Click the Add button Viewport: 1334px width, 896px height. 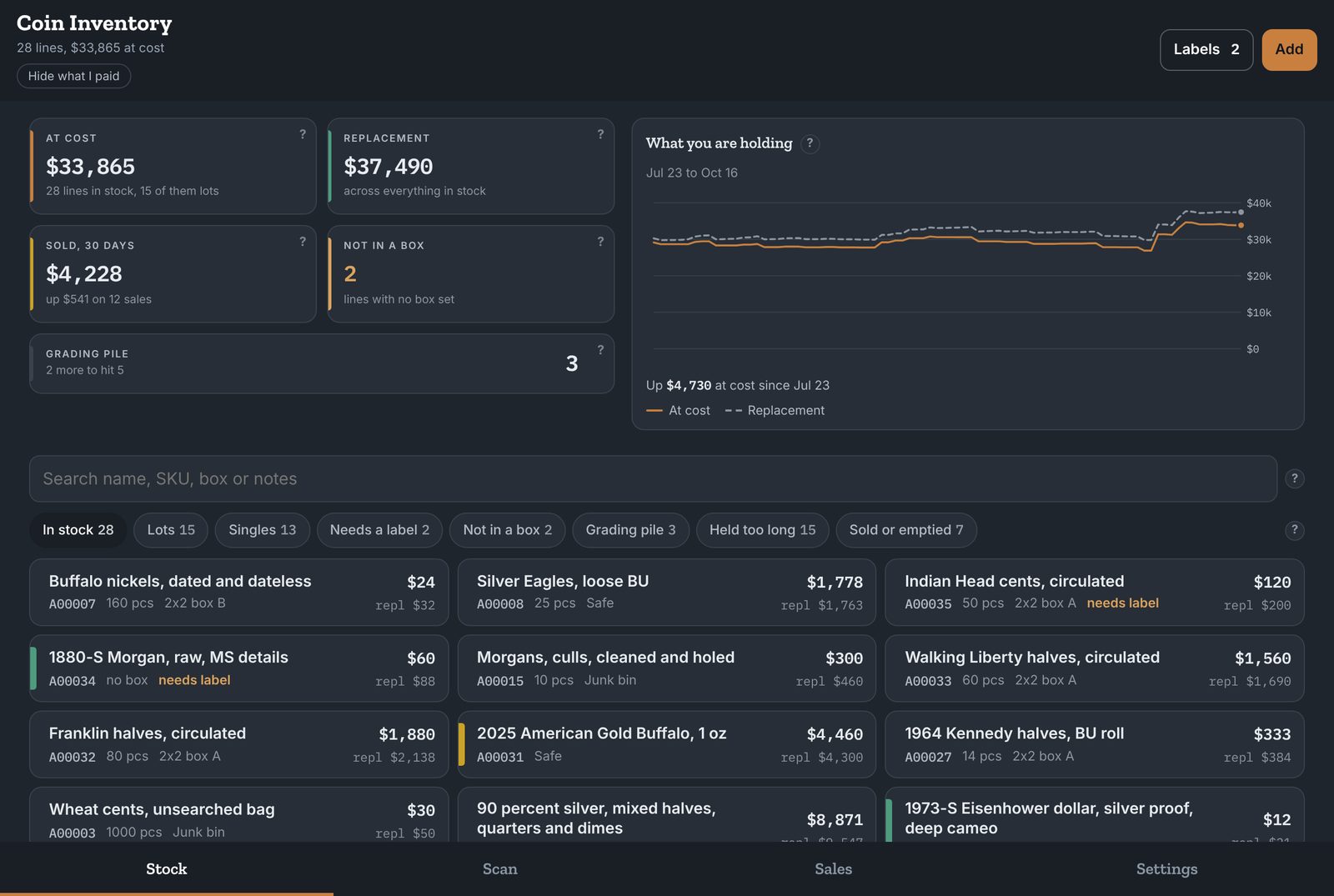click(x=1289, y=50)
